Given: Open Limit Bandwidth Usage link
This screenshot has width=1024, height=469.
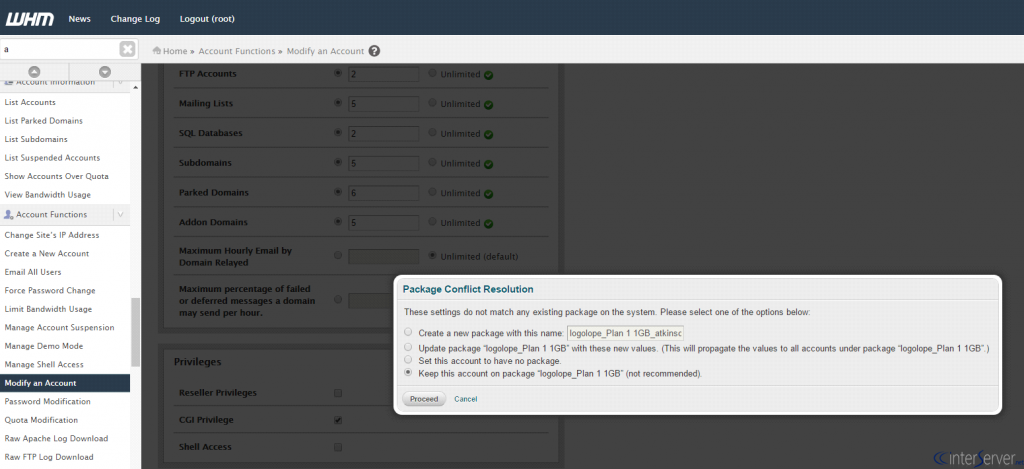Looking at the screenshot, I should point(48,309).
